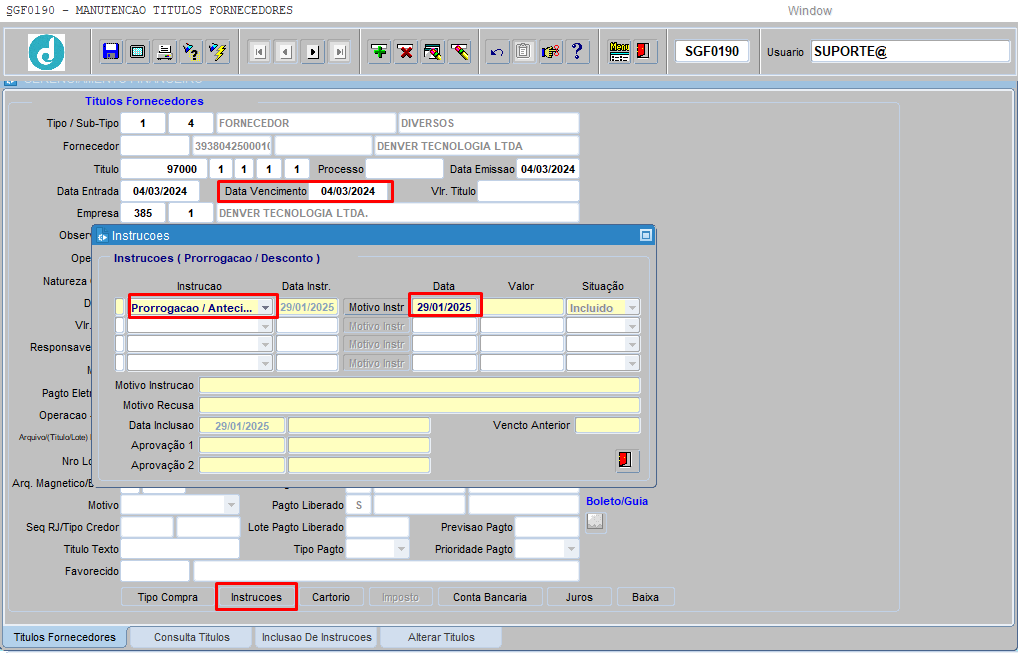Click the Data field showing 29/01/2025 in Instrucoes
The image size is (1018, 653).
pos(445,307)
